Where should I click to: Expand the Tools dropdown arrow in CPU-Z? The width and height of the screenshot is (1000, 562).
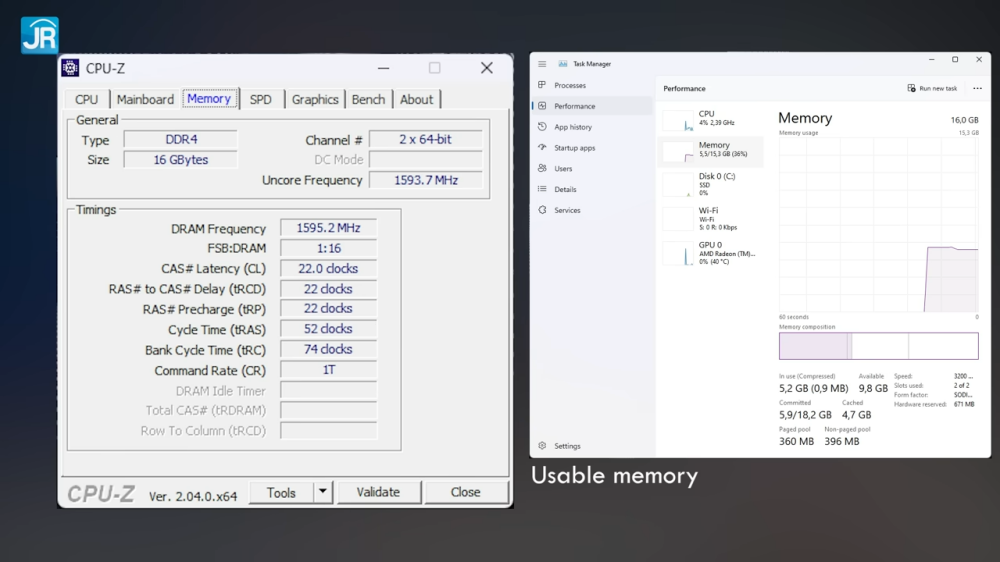[x=323, y=492]
